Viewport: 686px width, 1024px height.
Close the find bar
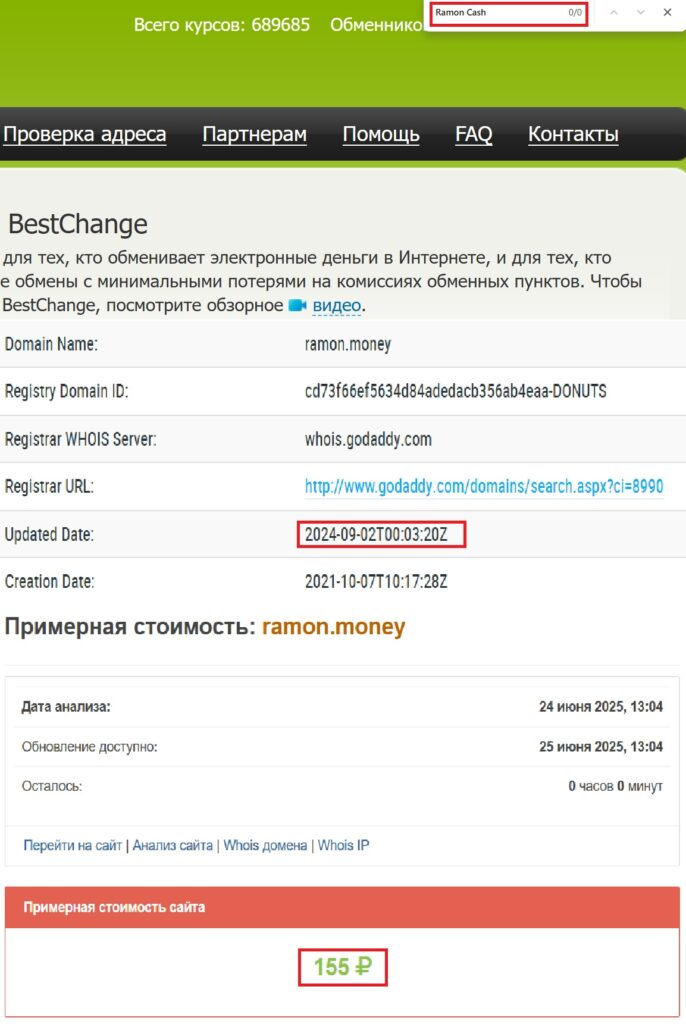667,12
